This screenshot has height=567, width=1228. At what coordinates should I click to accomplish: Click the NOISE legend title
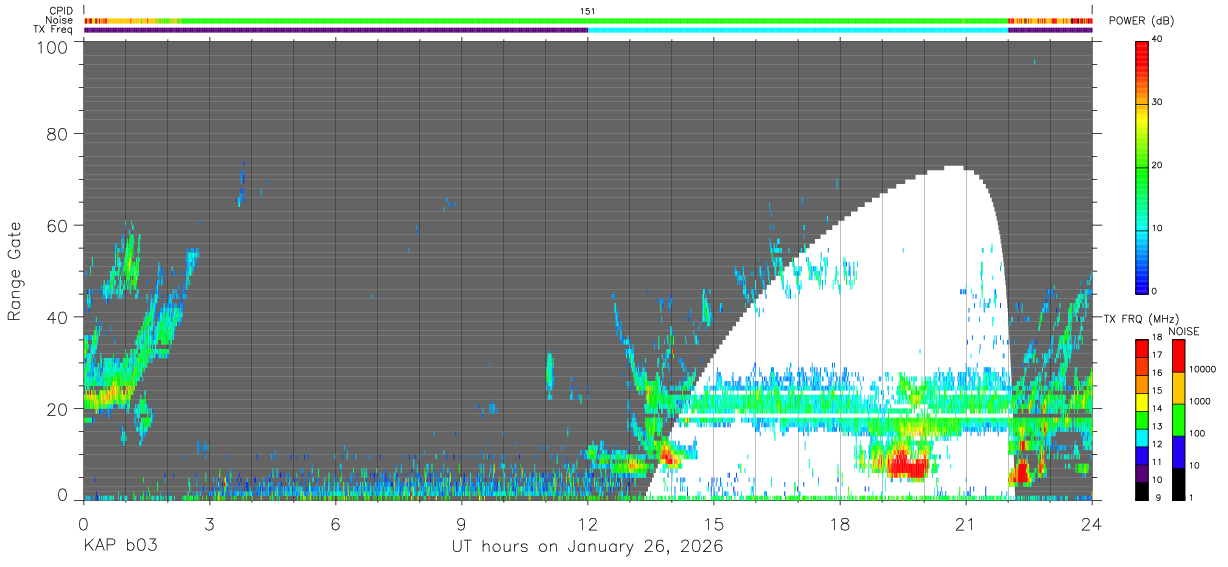click(x=1186, y=331)
